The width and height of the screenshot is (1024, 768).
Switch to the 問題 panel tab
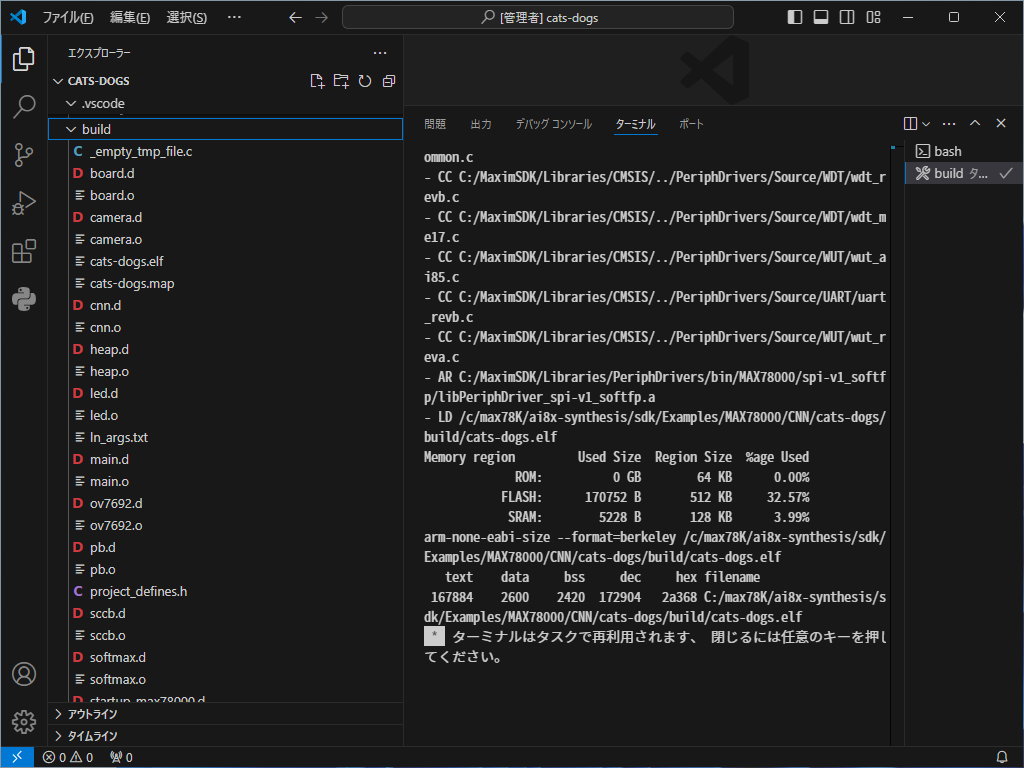pyautogui.click(x=435, y=124)
